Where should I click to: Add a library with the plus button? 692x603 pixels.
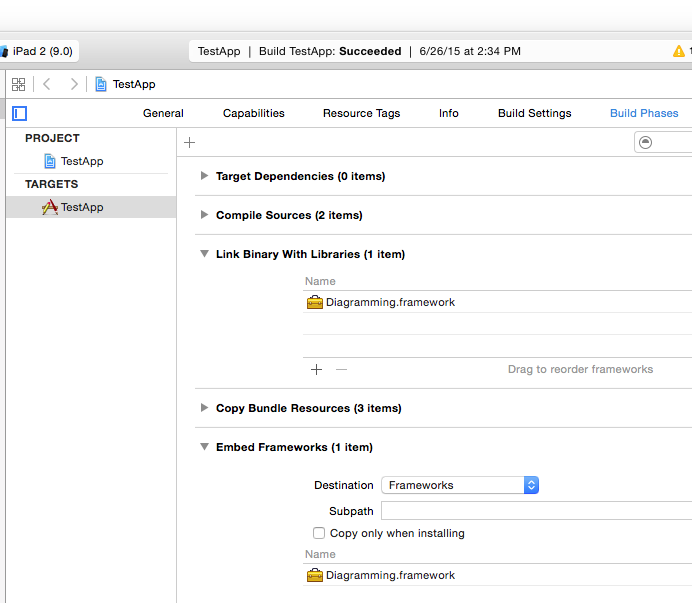pyautogui.click(x=317, y=369)
